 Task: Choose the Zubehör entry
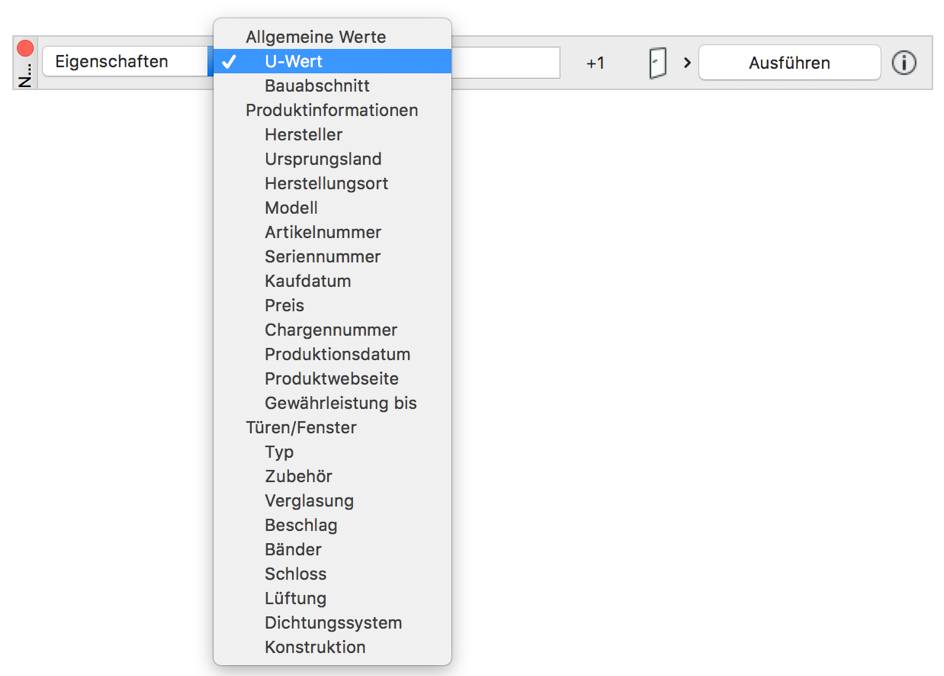pyautogui.click(x=332, y=476)
